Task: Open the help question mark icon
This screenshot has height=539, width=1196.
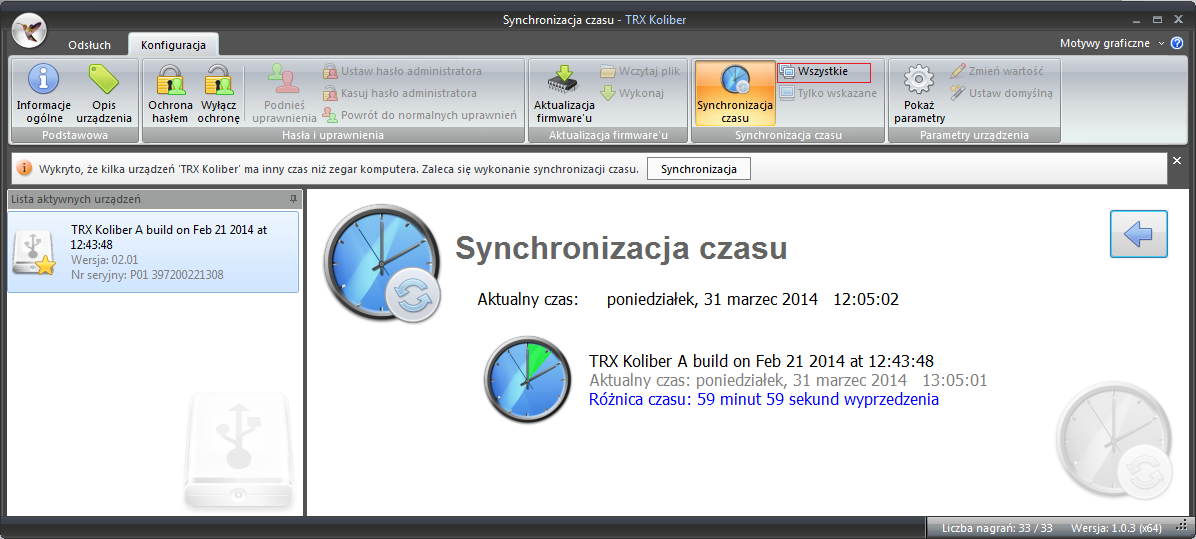Action: coord(1177,43)
